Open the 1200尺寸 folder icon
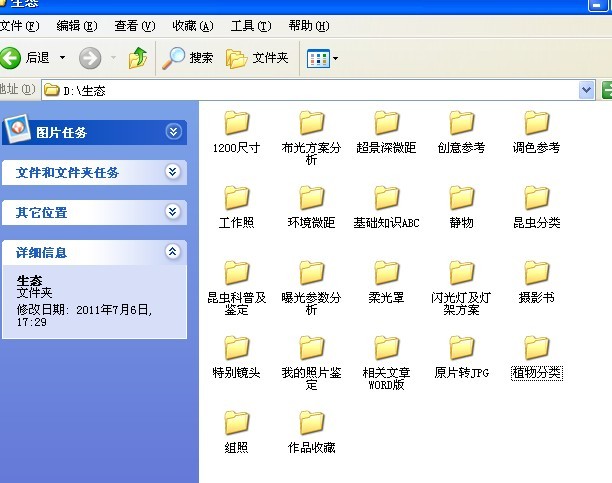The height and width of the screenshot is (483, 612). [237, 123]
